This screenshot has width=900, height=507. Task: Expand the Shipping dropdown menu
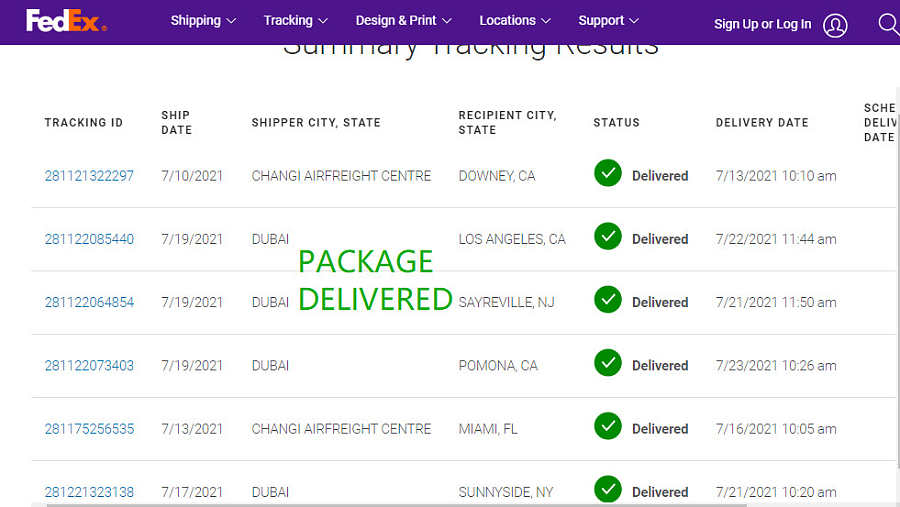click(x=203, y=21)
